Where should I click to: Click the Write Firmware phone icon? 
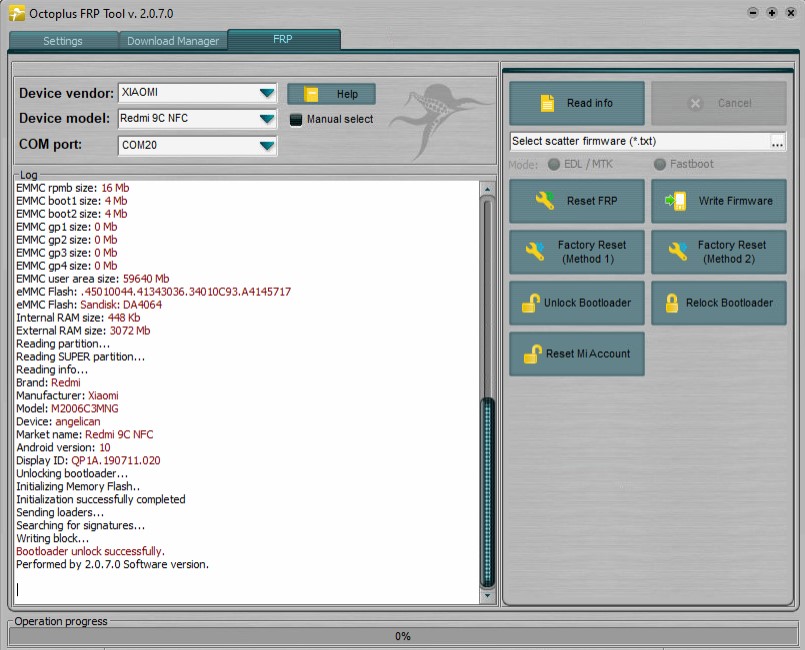[676, 201]
